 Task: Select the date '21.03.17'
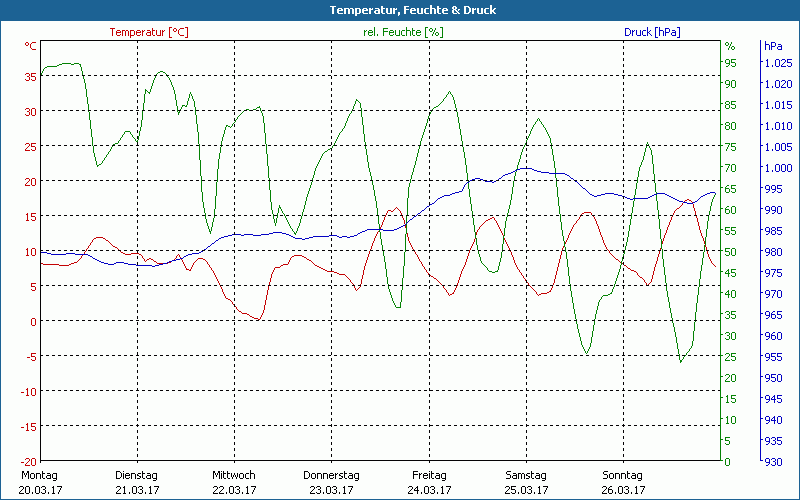pyautogui.click(x=137, y=490)
